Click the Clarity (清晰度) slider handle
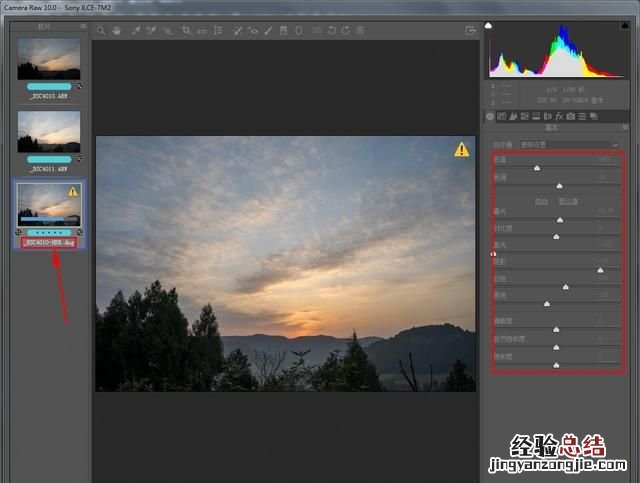The height and width of the screenshot is (483, 640). pos(556,329)
